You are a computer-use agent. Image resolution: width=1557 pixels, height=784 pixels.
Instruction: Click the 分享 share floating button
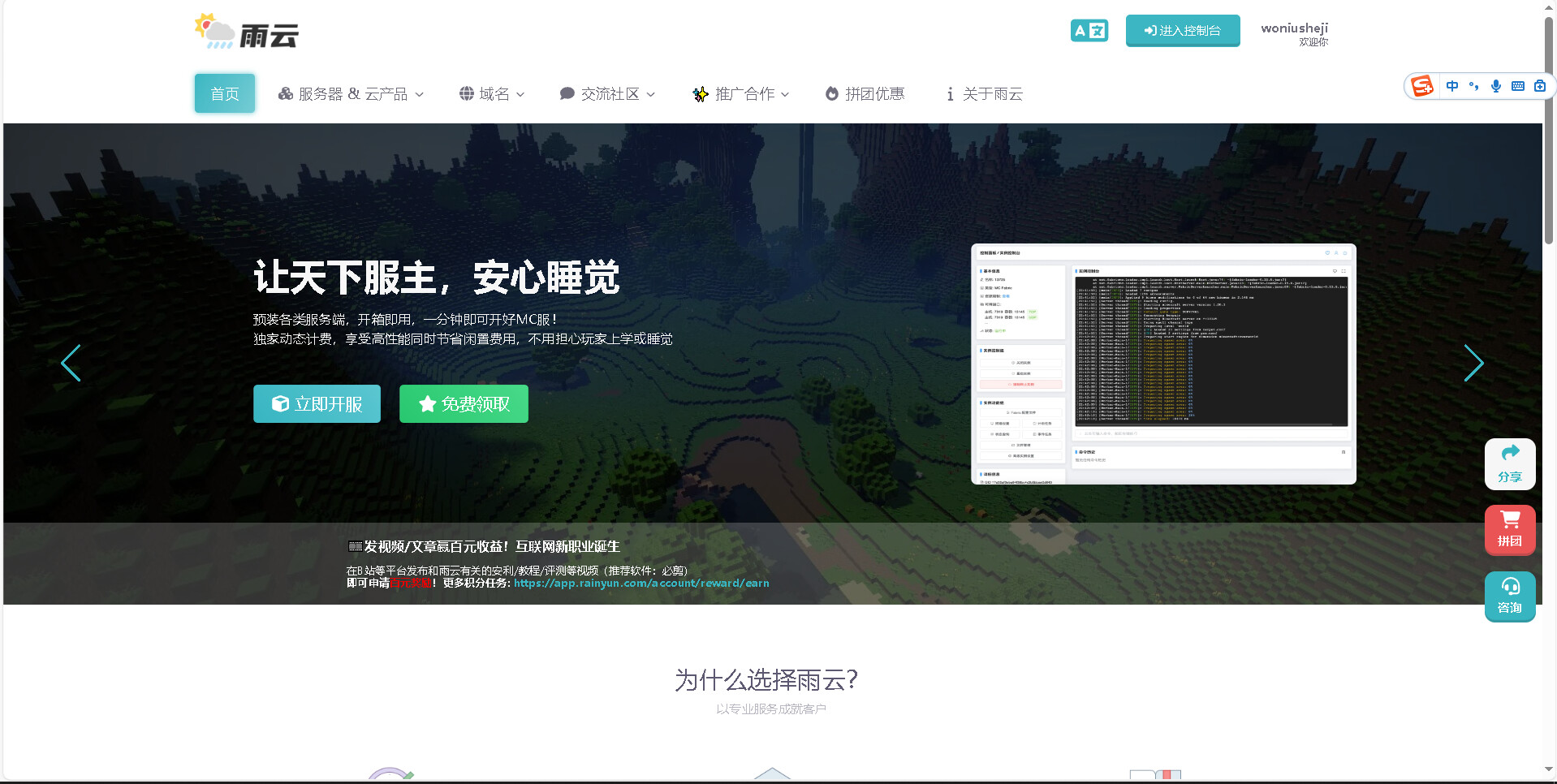point(1509,463)
